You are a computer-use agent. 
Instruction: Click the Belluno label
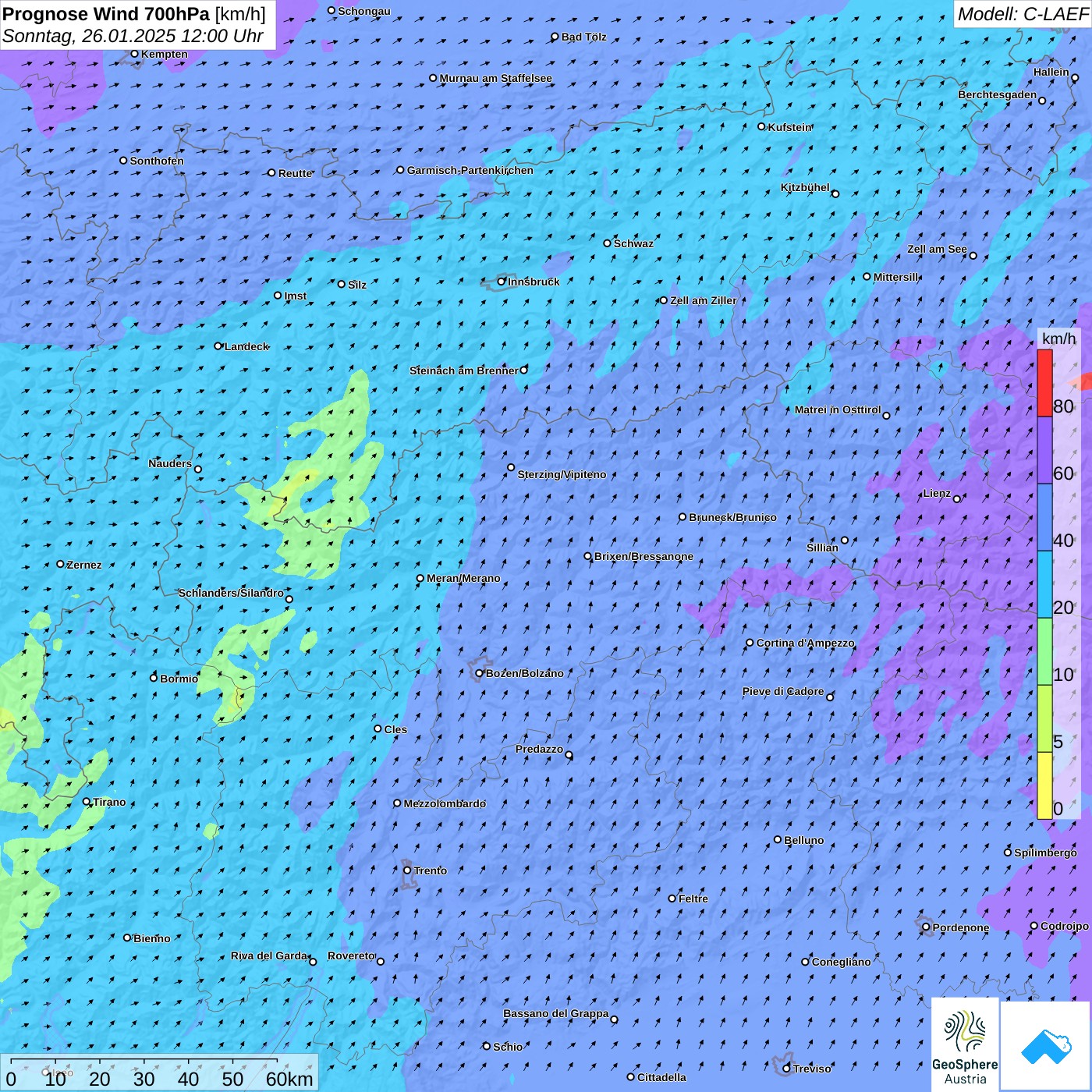[803, 840]
